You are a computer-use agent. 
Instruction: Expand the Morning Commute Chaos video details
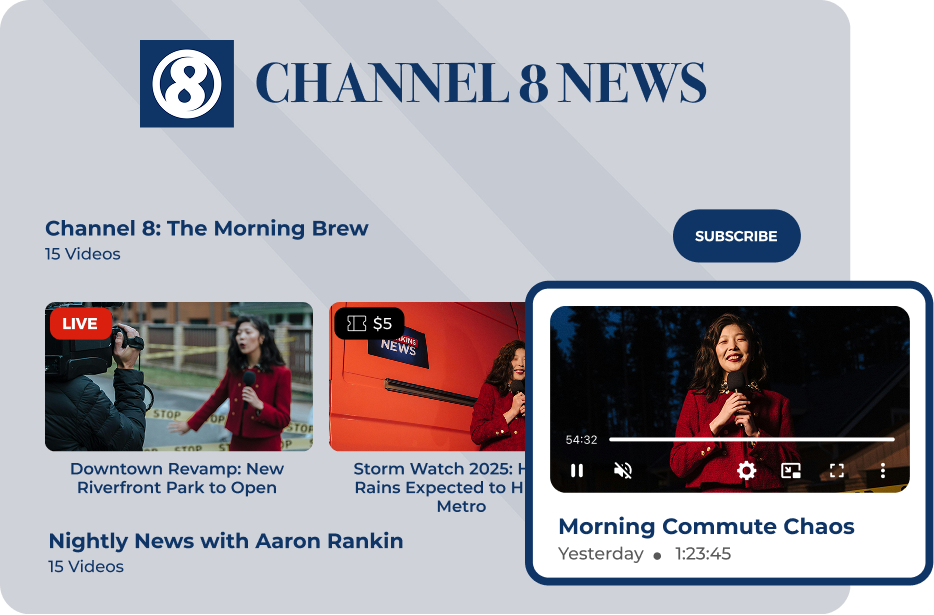707,525
